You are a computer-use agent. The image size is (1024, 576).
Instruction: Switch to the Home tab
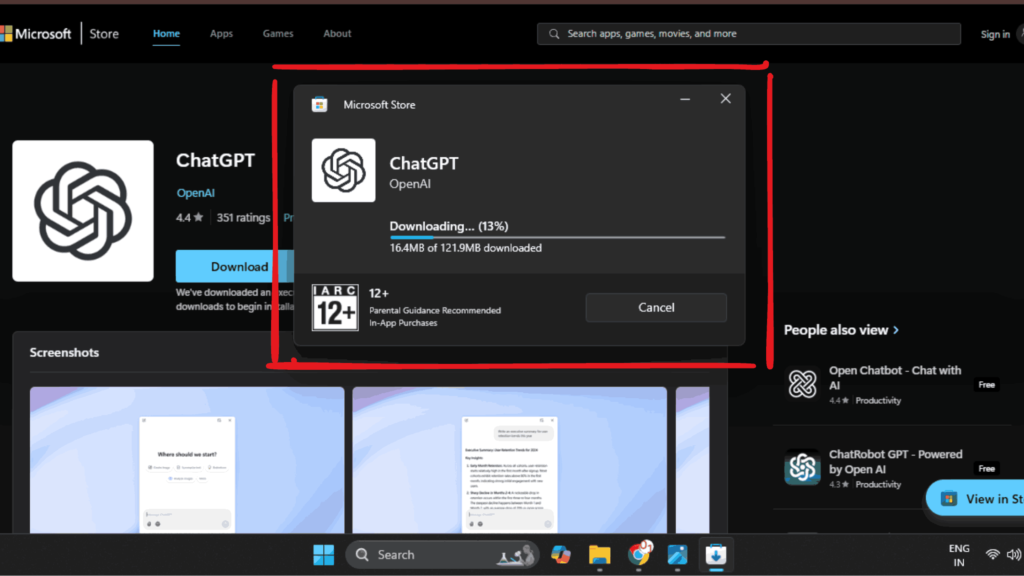[x=167, y=33]
